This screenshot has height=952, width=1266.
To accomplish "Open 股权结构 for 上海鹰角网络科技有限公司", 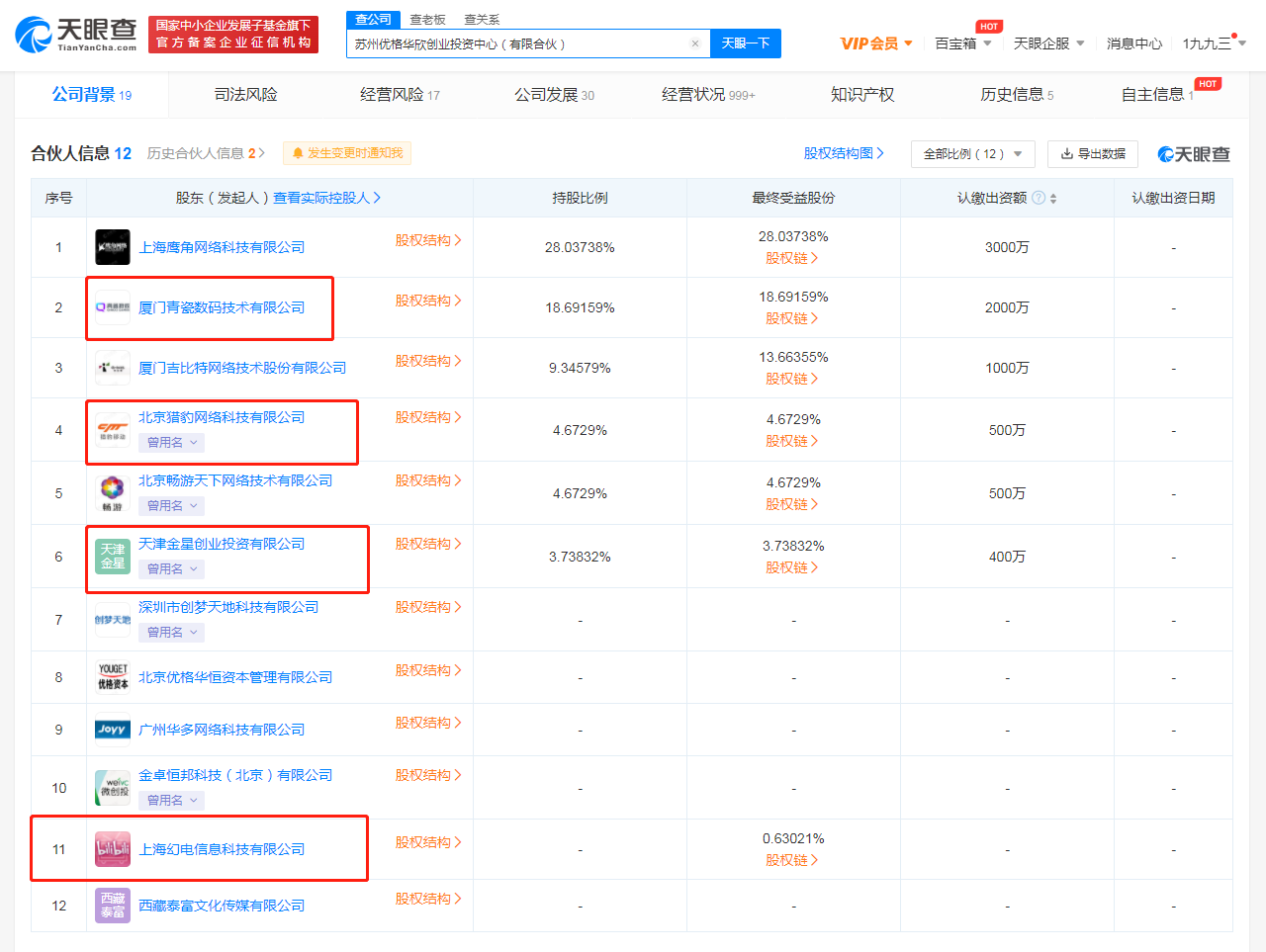I will [428, 240].
